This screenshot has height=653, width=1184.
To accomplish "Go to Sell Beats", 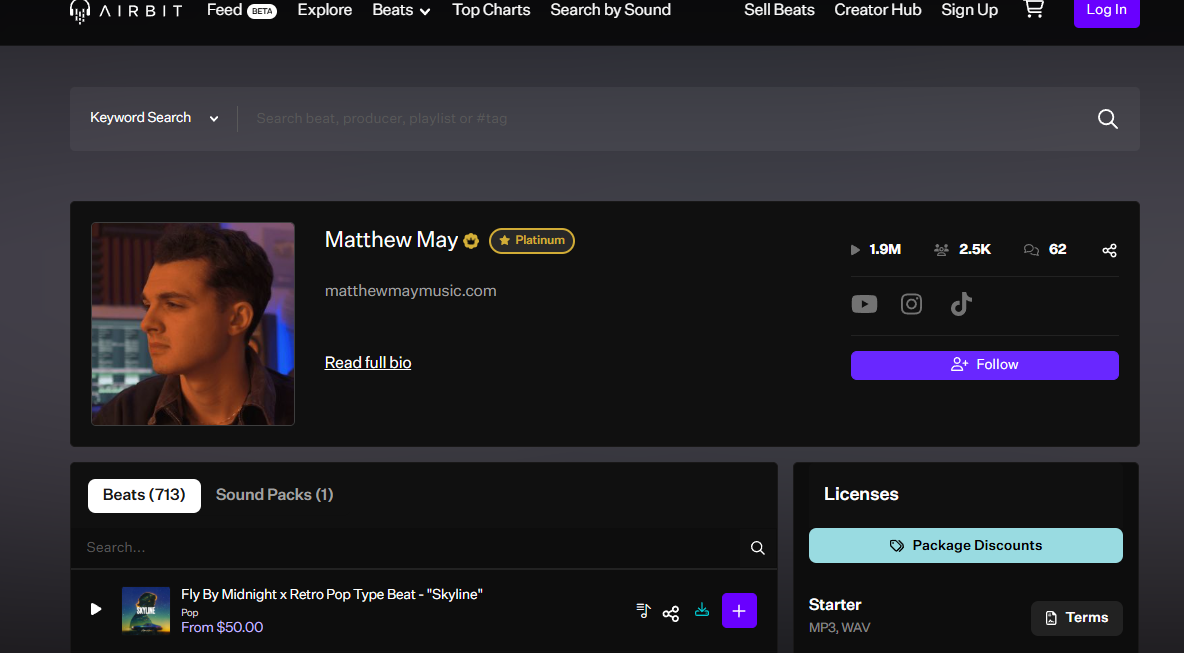I will coord(779,11).
